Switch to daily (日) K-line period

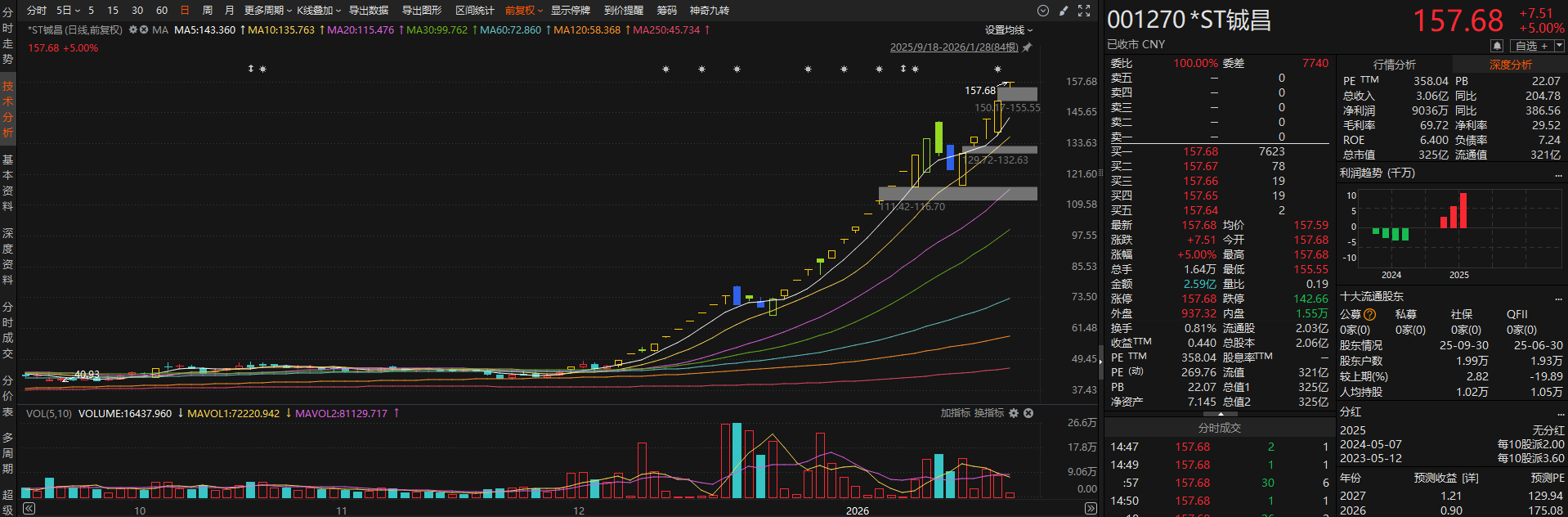coord(185,11)
